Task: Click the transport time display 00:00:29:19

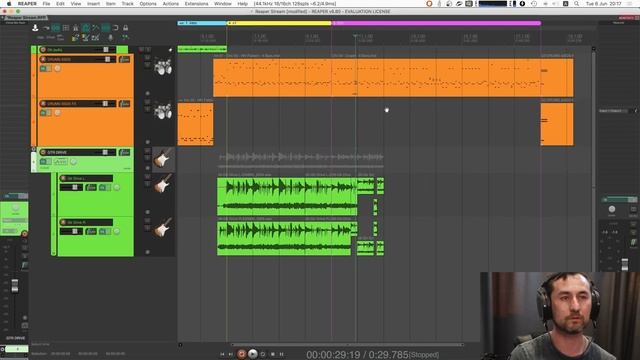Action: 333,355
